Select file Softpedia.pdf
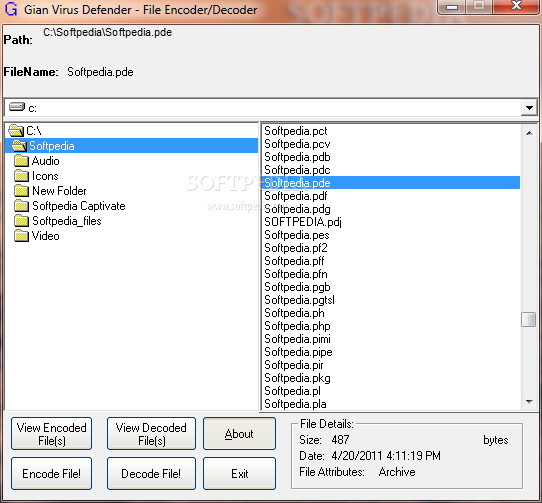542x503 pixels. [x=296, y=196]
